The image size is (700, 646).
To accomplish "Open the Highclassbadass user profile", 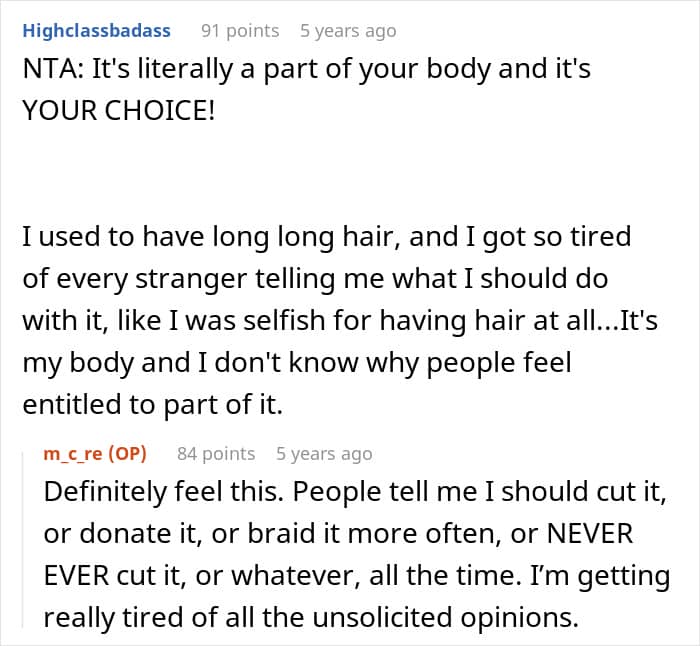I will (x=96, y=31).
